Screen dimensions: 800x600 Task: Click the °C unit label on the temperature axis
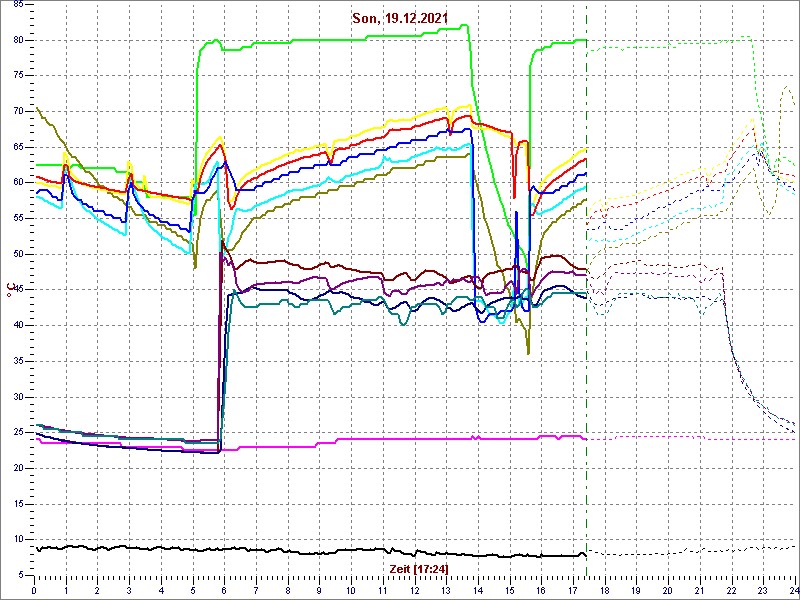(x=10, y=290)
